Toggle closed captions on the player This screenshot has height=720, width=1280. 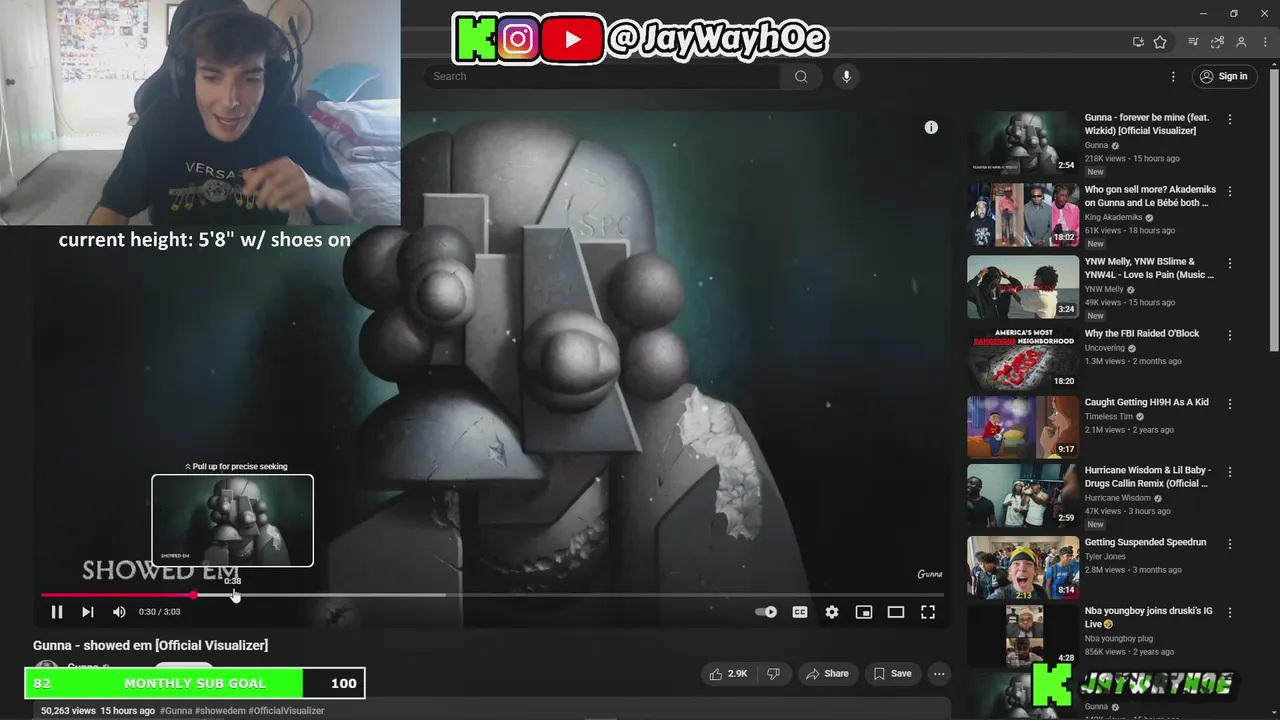click(800, 612)
